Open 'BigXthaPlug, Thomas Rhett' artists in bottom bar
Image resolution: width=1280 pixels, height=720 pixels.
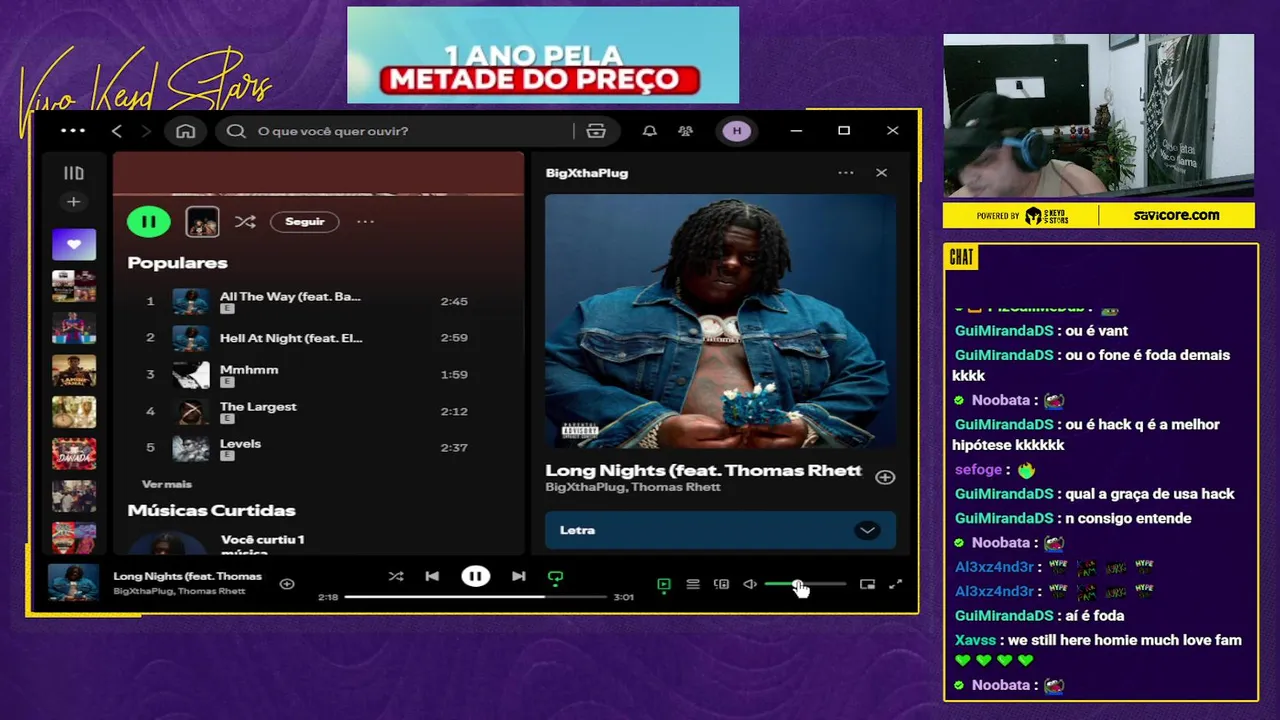pyautogui.click(x=179, y=591)
